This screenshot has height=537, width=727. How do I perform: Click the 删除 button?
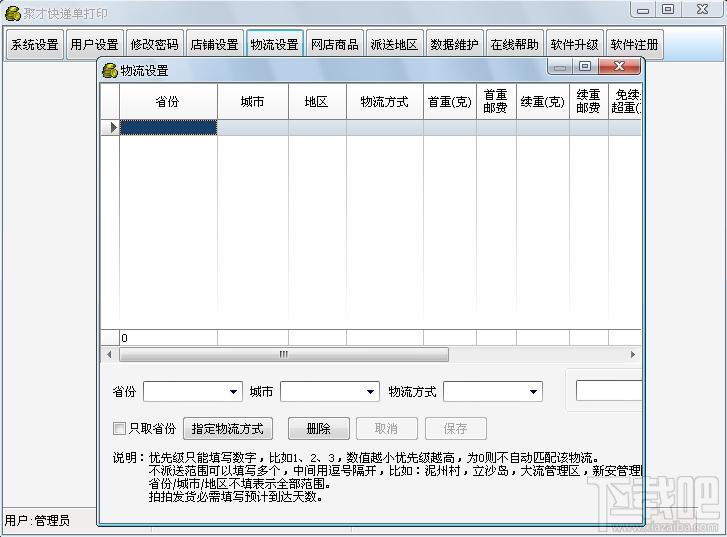pyautogui.click(x=319, y=428)
